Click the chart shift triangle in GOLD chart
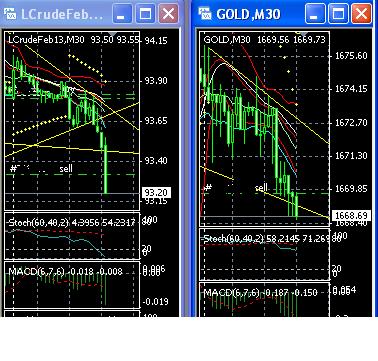The height and width of the screenshot is (361, 378). tap(303, 34)
